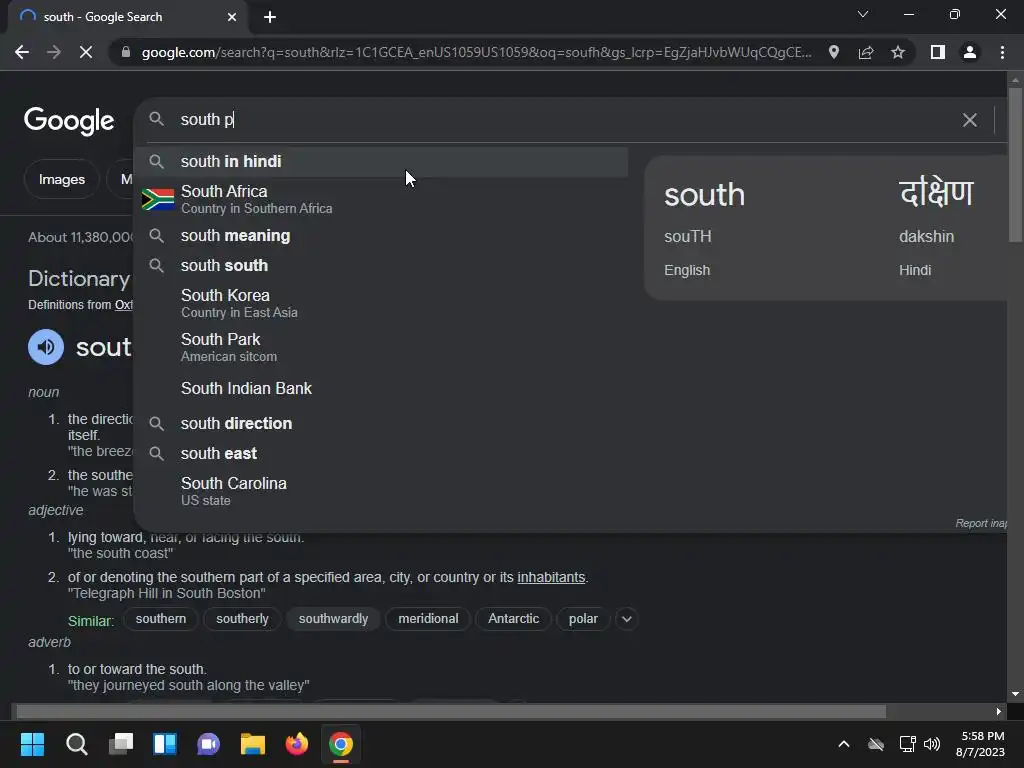The height and width of the screenshot is (768, 1024).
Task: Click the forward navigation arrow
Action: (54, 52)
